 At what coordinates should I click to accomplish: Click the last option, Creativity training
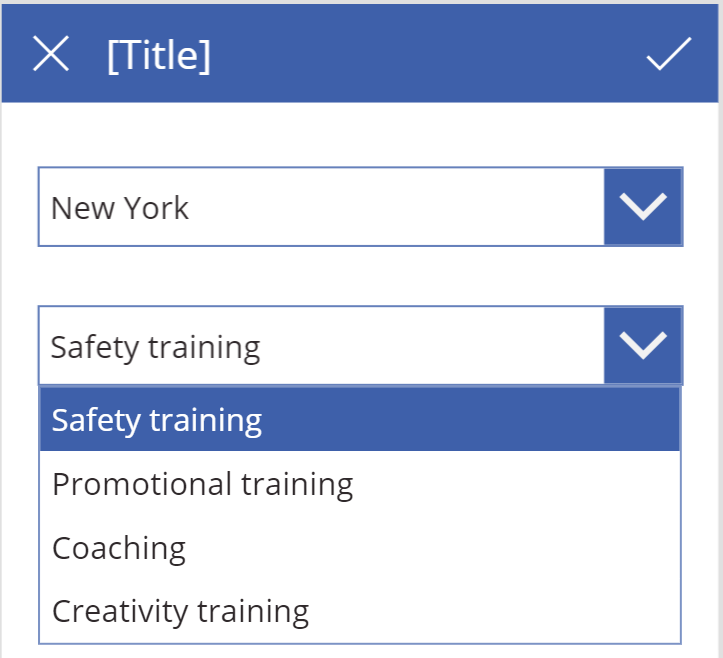coord(360,611)
